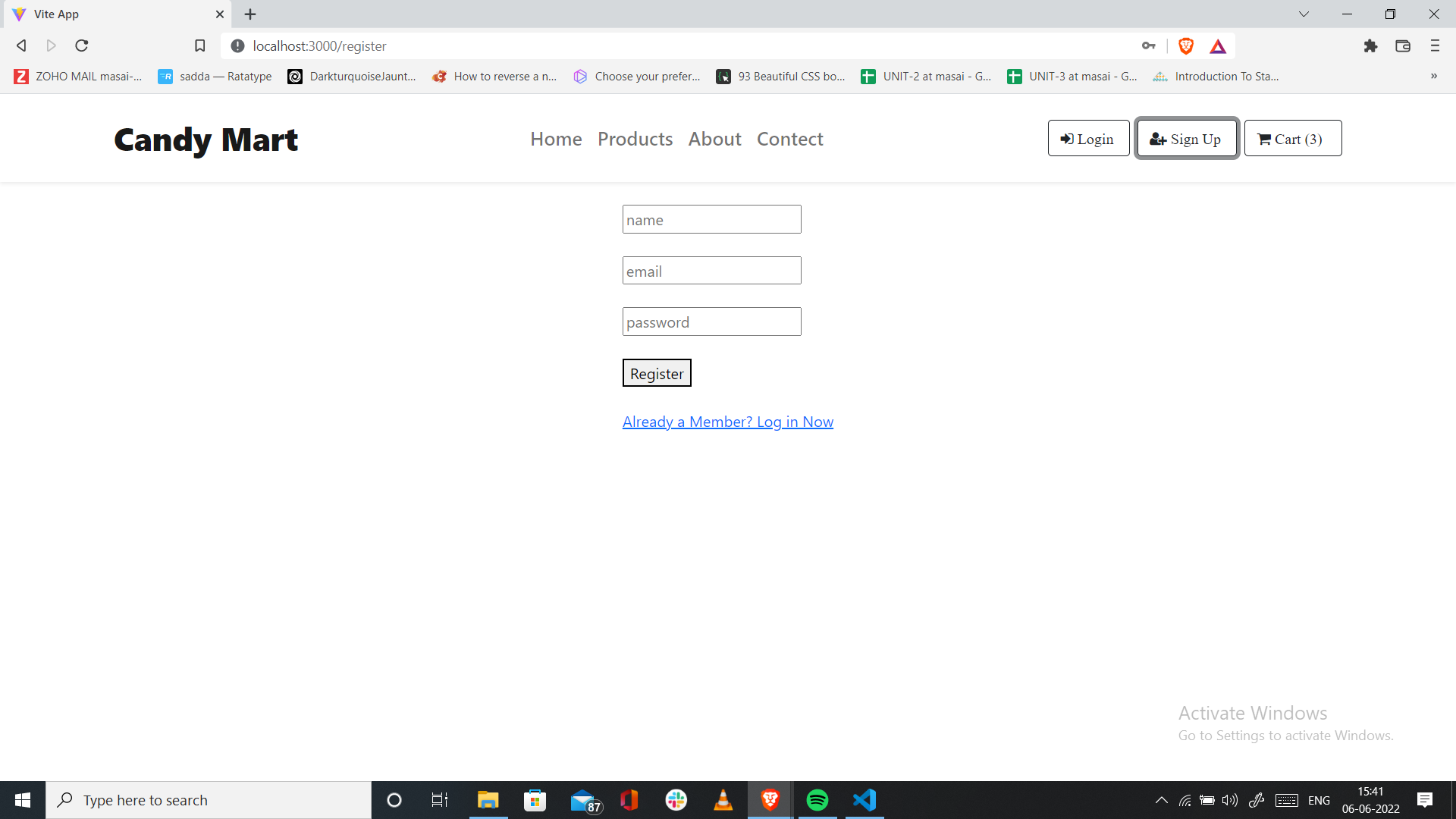Select the About nav item
The image size is (1456, 819).
click(x=714, y=139)
